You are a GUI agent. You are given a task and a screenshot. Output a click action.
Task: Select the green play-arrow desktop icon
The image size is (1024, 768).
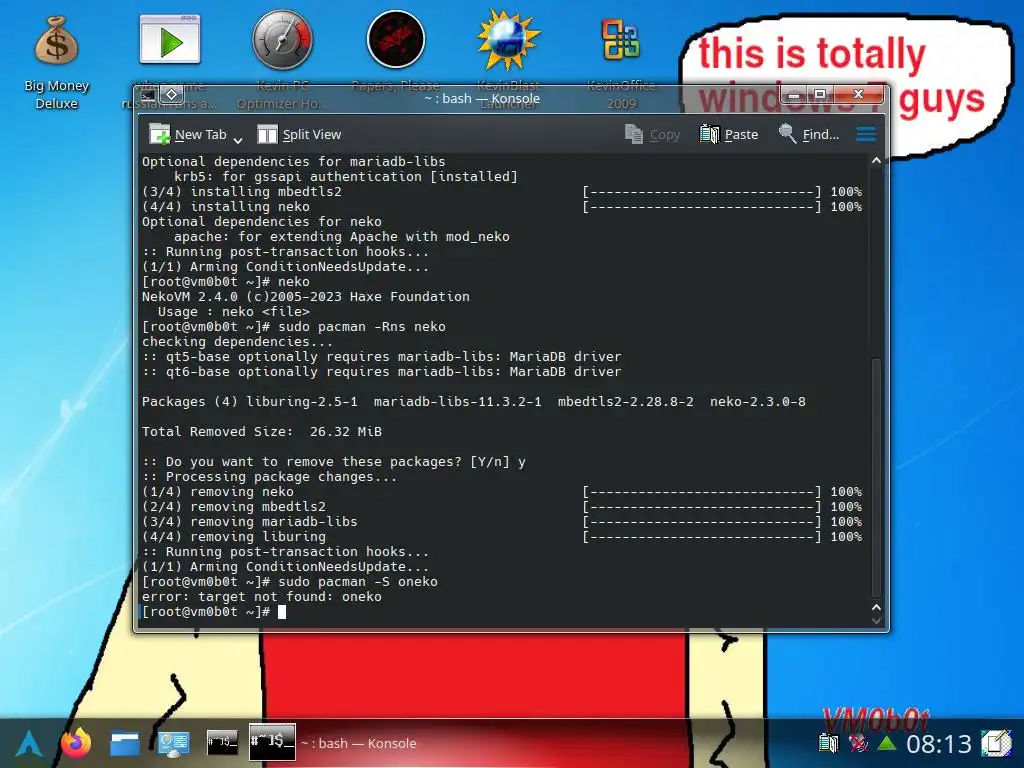[170, 40]
